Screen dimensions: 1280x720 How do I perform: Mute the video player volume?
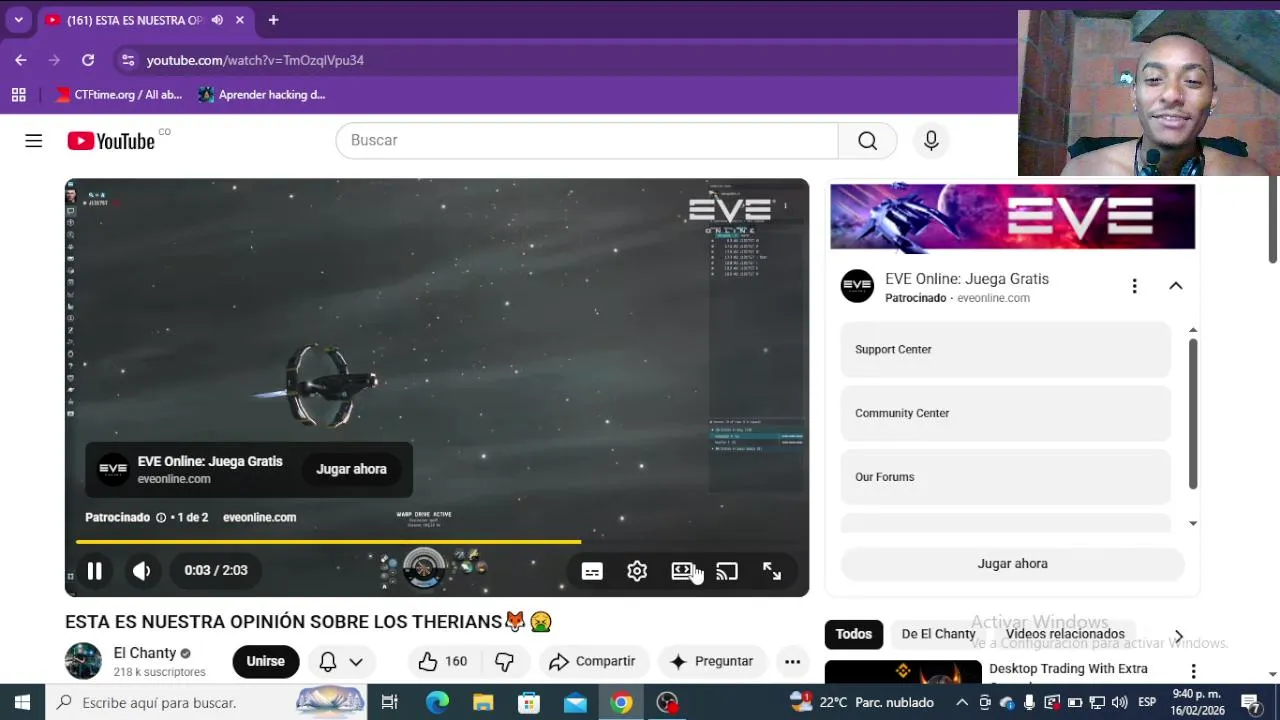tap(142, 571)
